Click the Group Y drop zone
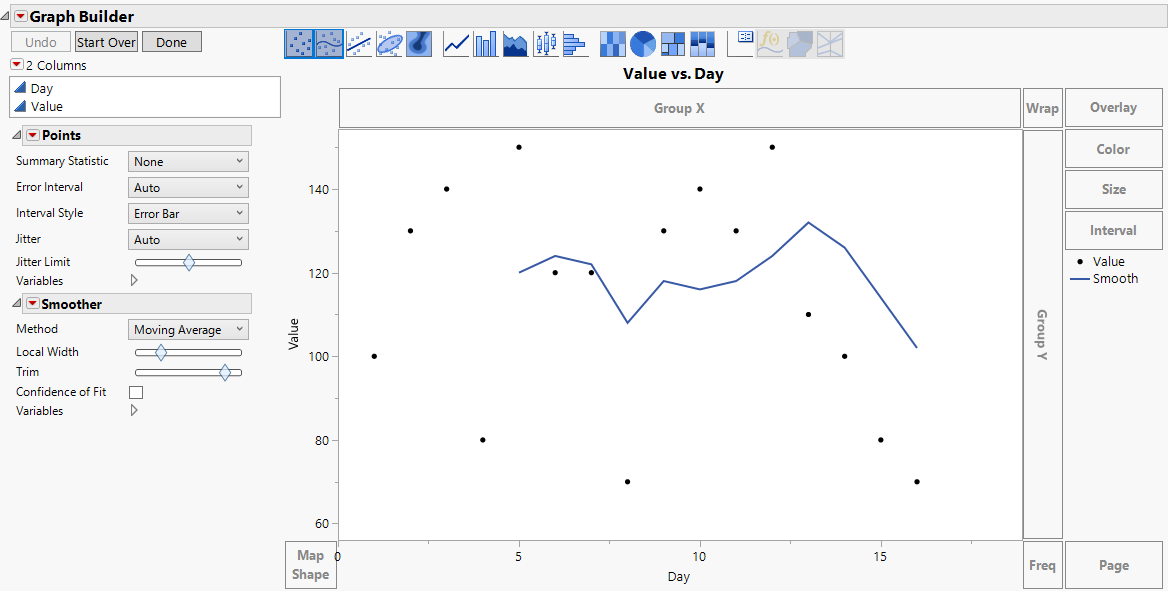The height and width of the screenshot is (591, 1168). tap(1042, 334)
